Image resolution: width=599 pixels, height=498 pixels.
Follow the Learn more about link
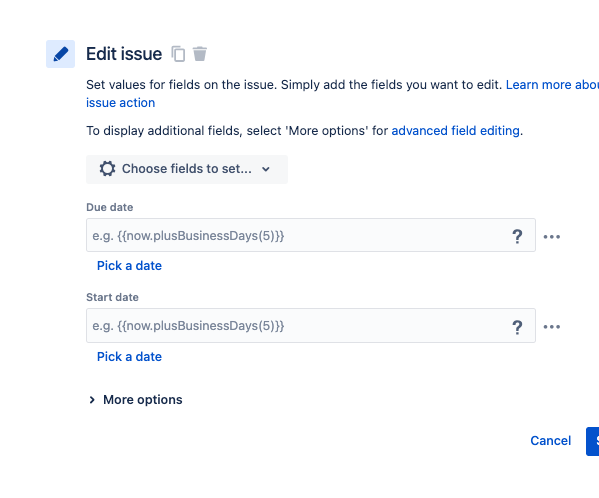552,85
